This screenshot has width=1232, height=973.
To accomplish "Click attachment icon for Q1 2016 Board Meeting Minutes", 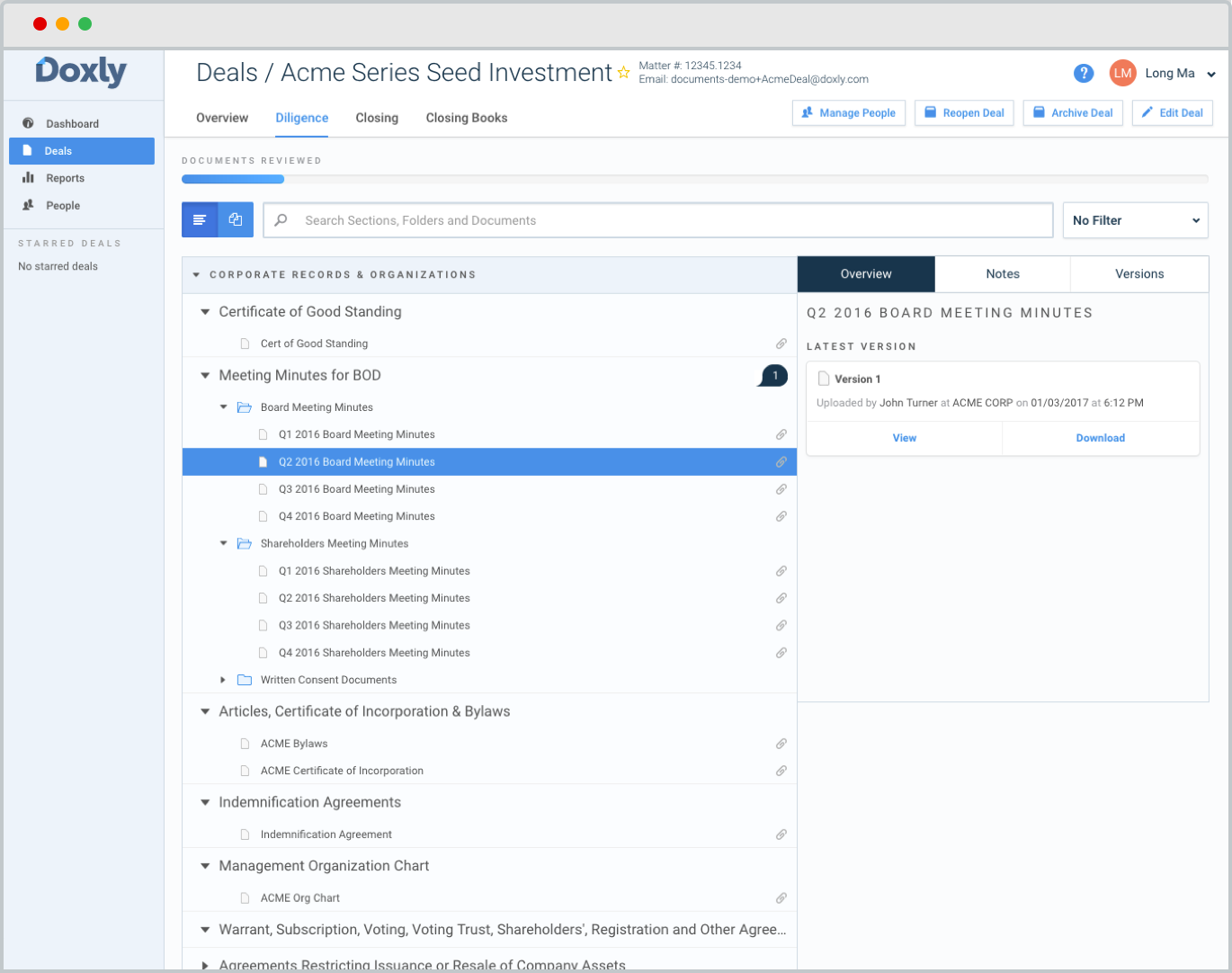I will tap(781, 434).
